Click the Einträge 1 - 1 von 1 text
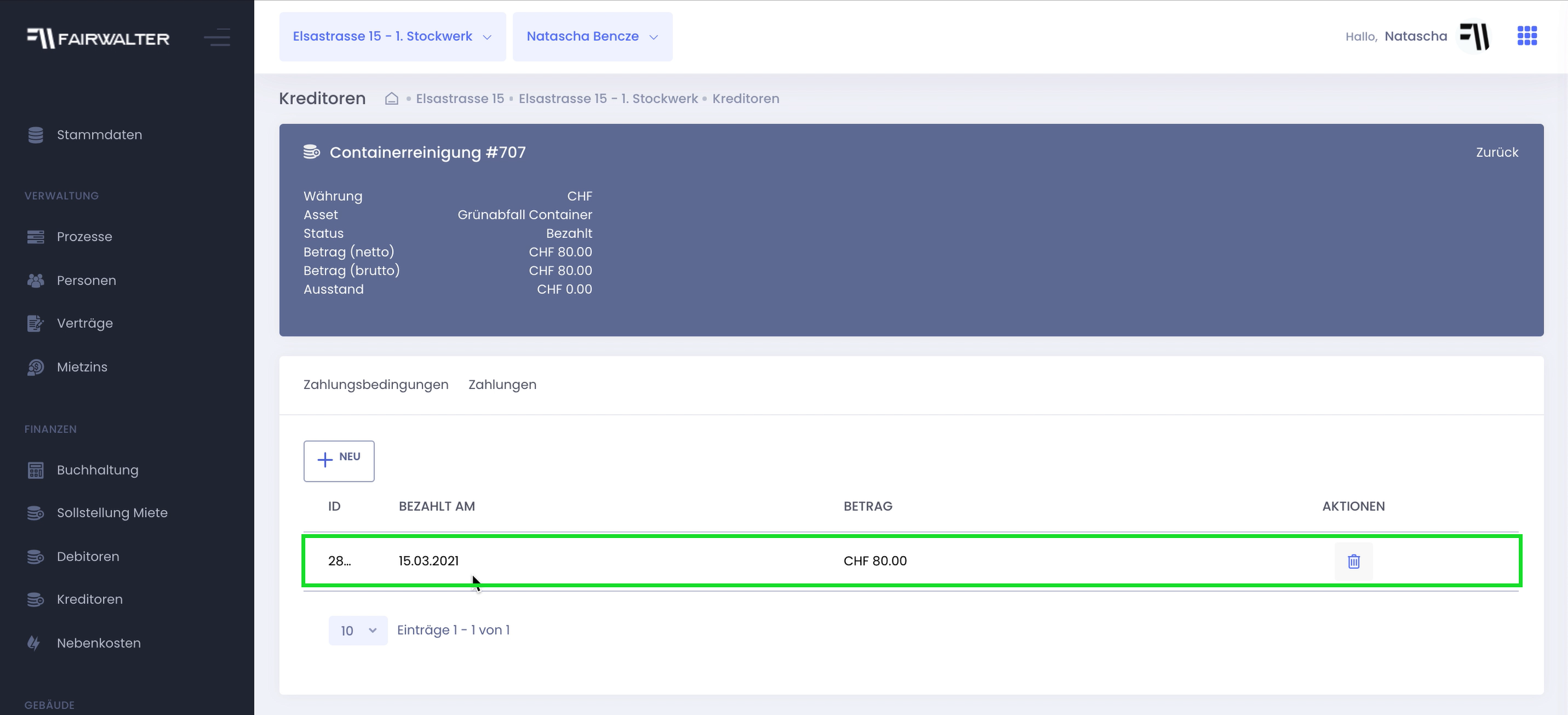The width and height of the screenshot is (1568, 715). click(x=454, y=630)
